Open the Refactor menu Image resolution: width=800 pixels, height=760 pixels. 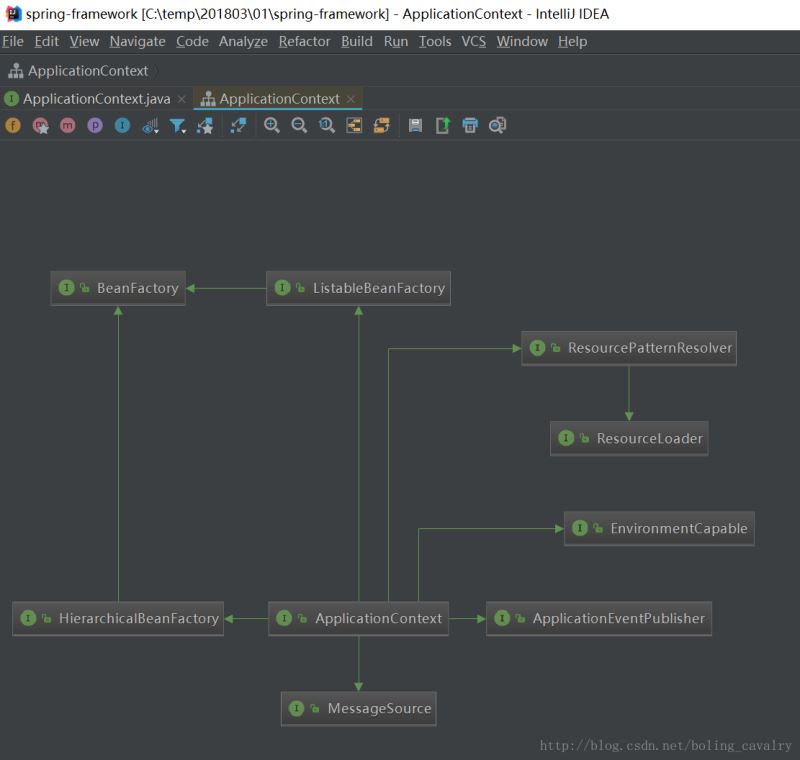[x=304, y=41]
